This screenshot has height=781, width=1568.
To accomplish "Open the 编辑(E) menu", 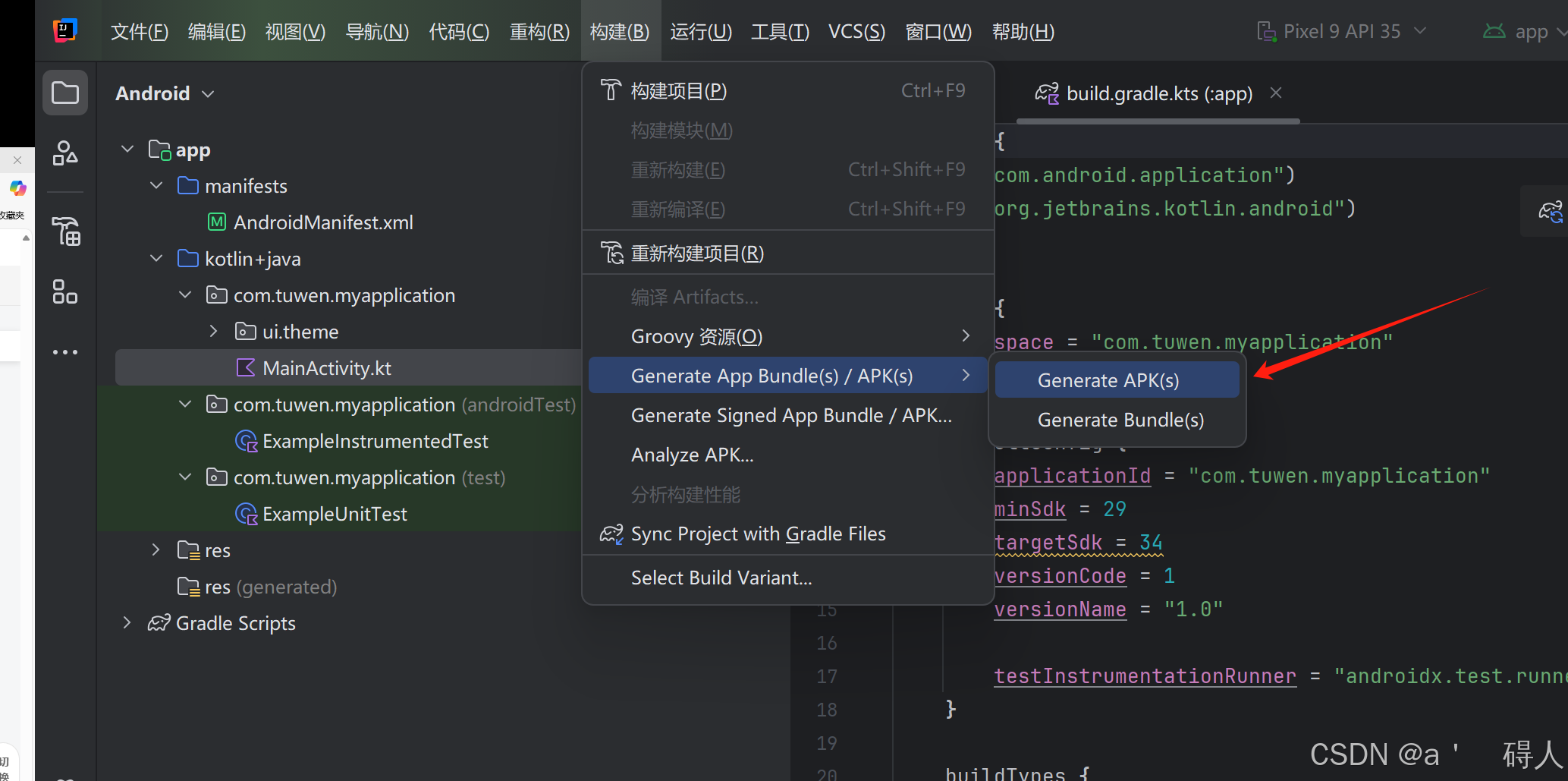I will click(216, 31).
